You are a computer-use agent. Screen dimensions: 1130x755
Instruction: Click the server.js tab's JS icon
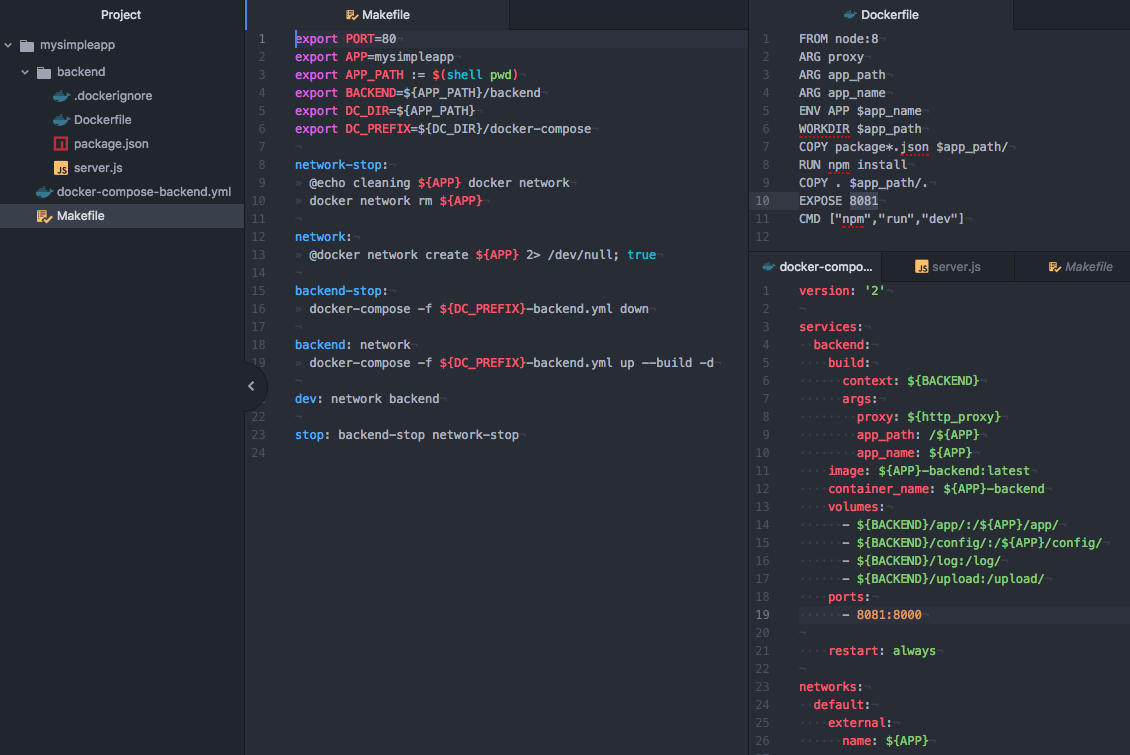(922, 267)
